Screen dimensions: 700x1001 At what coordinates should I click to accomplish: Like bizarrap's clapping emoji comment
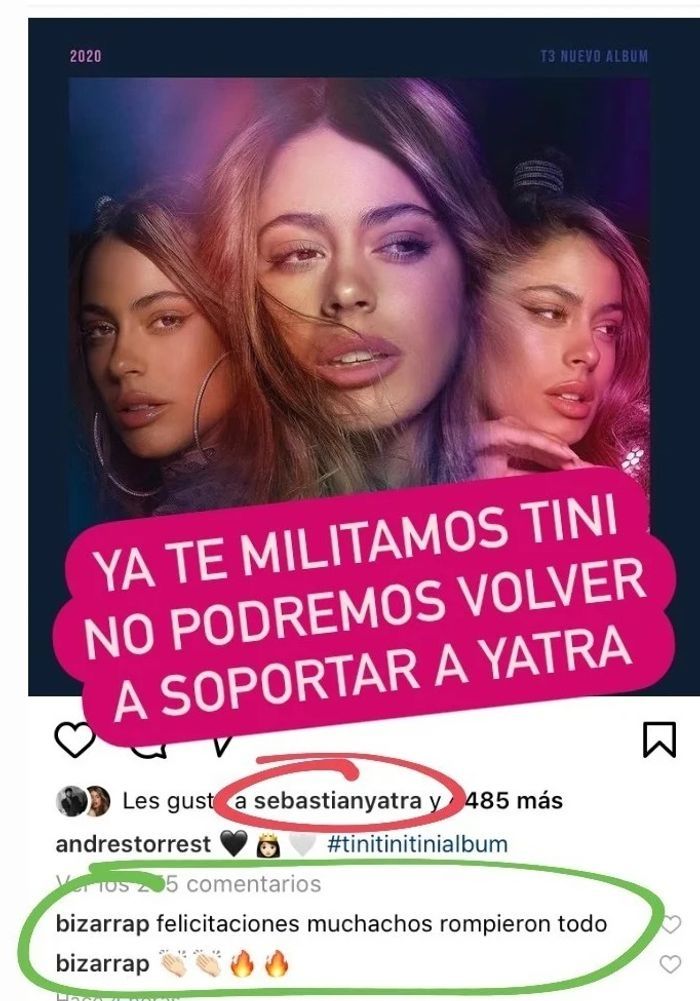click(x=670, y=964)
